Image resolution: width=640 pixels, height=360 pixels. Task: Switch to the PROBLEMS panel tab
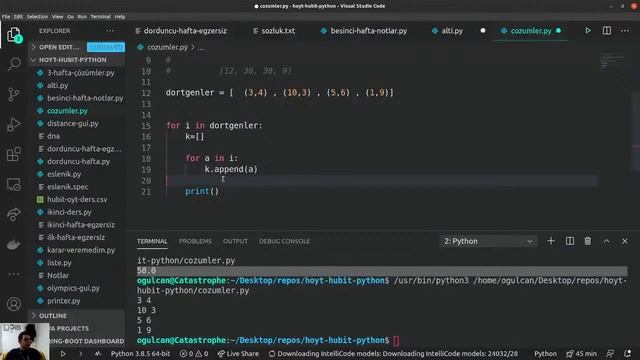[195, 241]
